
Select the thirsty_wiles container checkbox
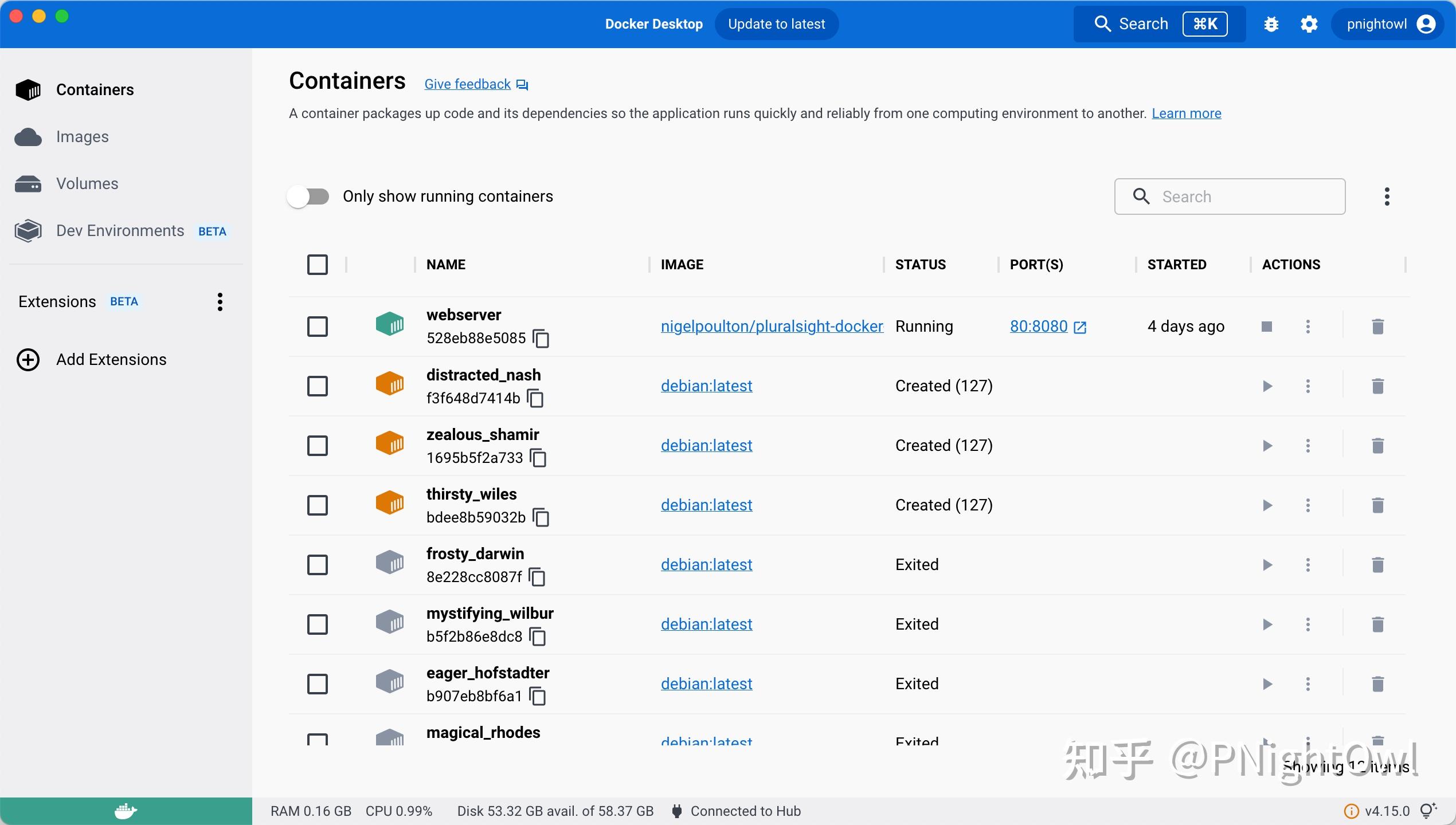(318, 505)
